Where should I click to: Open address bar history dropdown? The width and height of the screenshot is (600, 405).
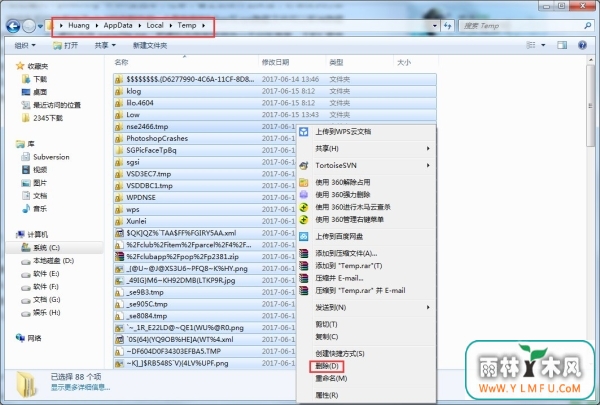point(435,26)
